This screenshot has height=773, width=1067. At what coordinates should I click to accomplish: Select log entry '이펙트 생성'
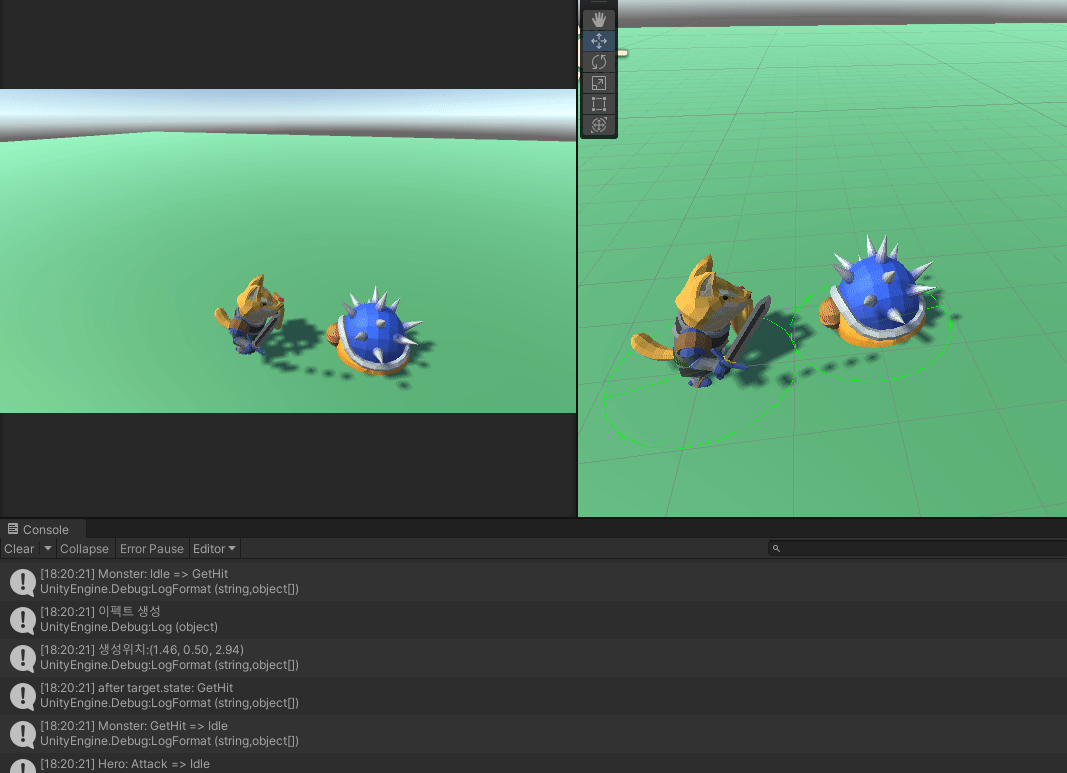534,619
